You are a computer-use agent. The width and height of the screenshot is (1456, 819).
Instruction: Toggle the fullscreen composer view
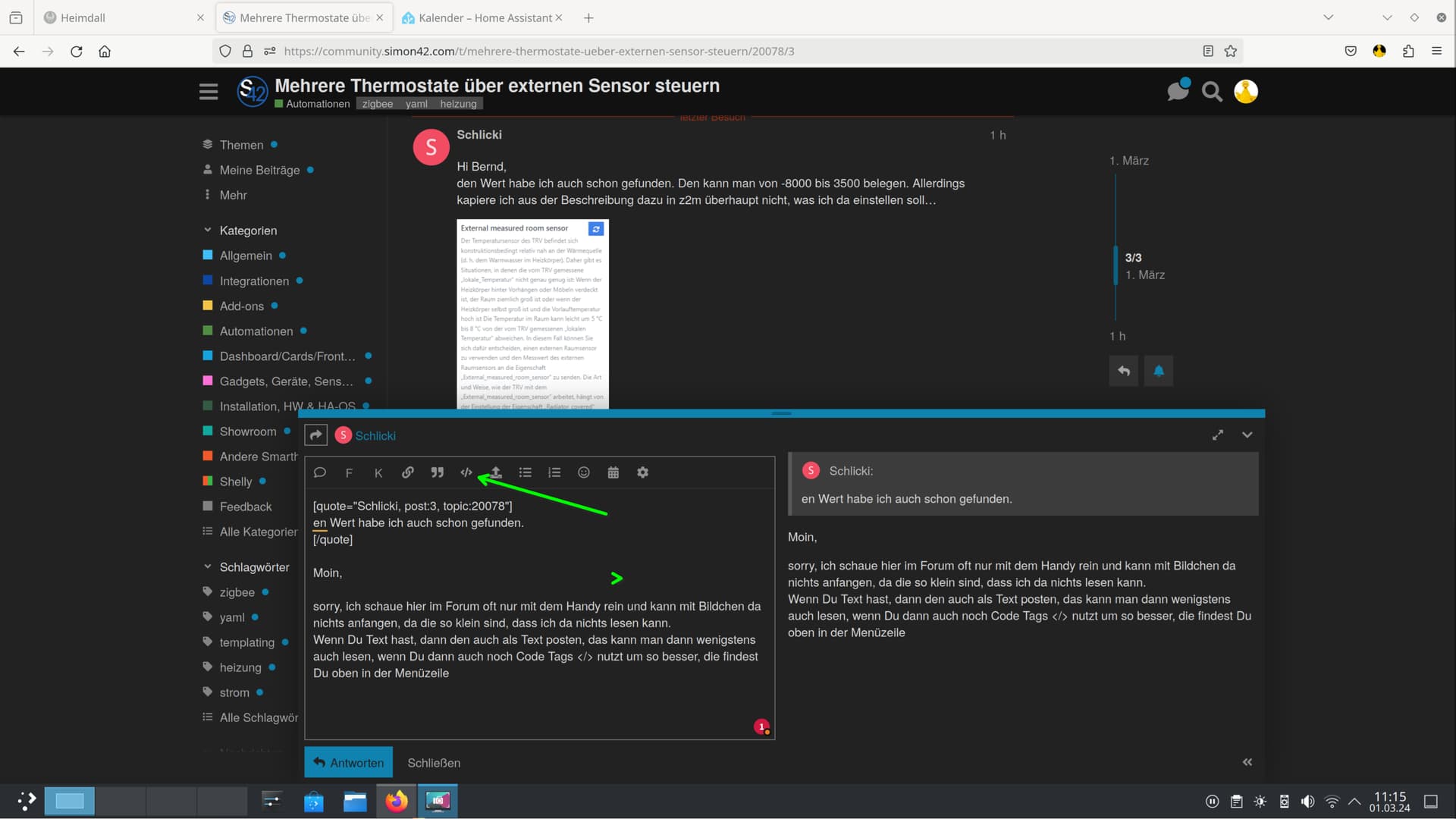1217,435
